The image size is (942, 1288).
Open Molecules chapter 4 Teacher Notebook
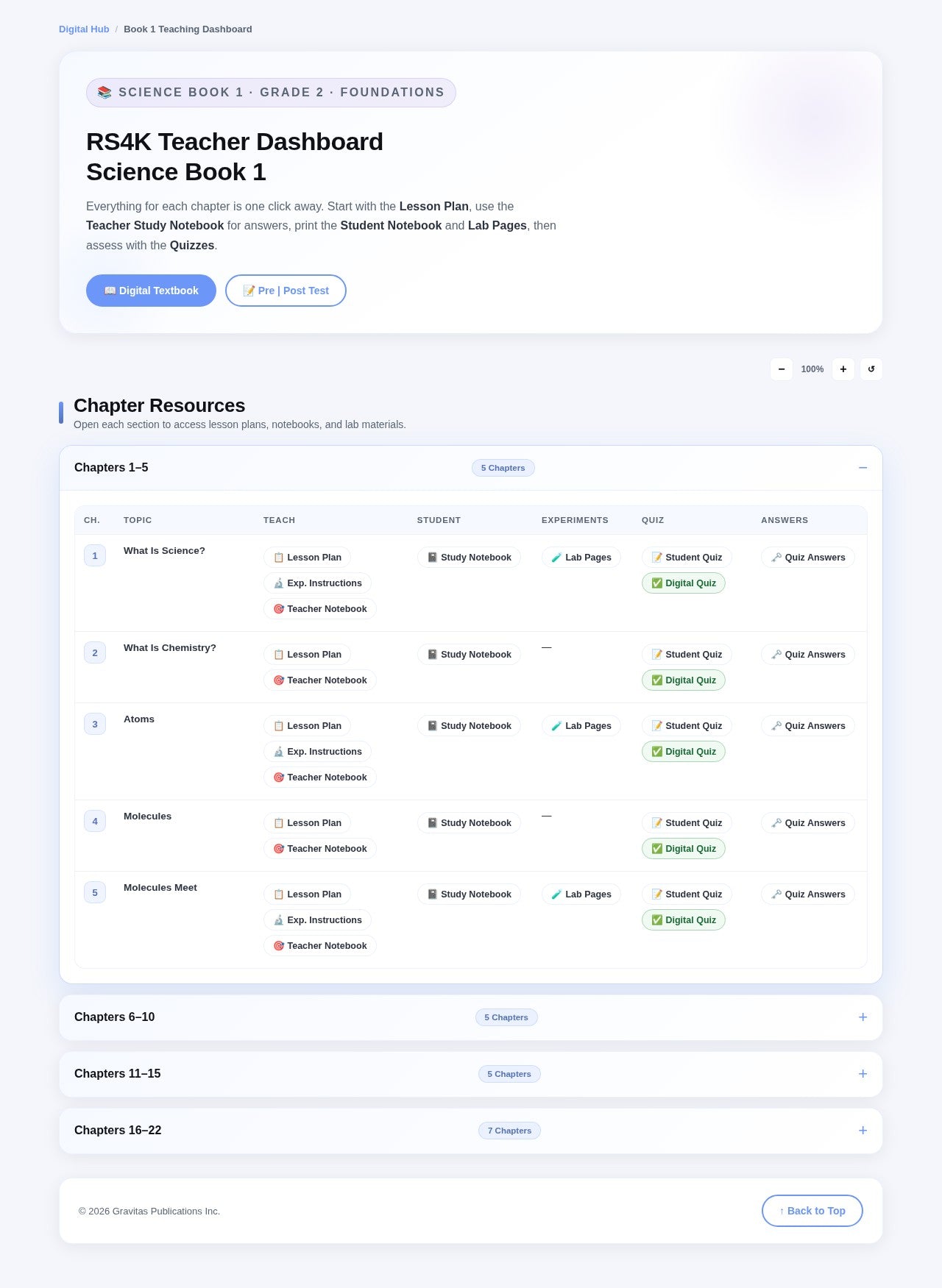point(319,849)
